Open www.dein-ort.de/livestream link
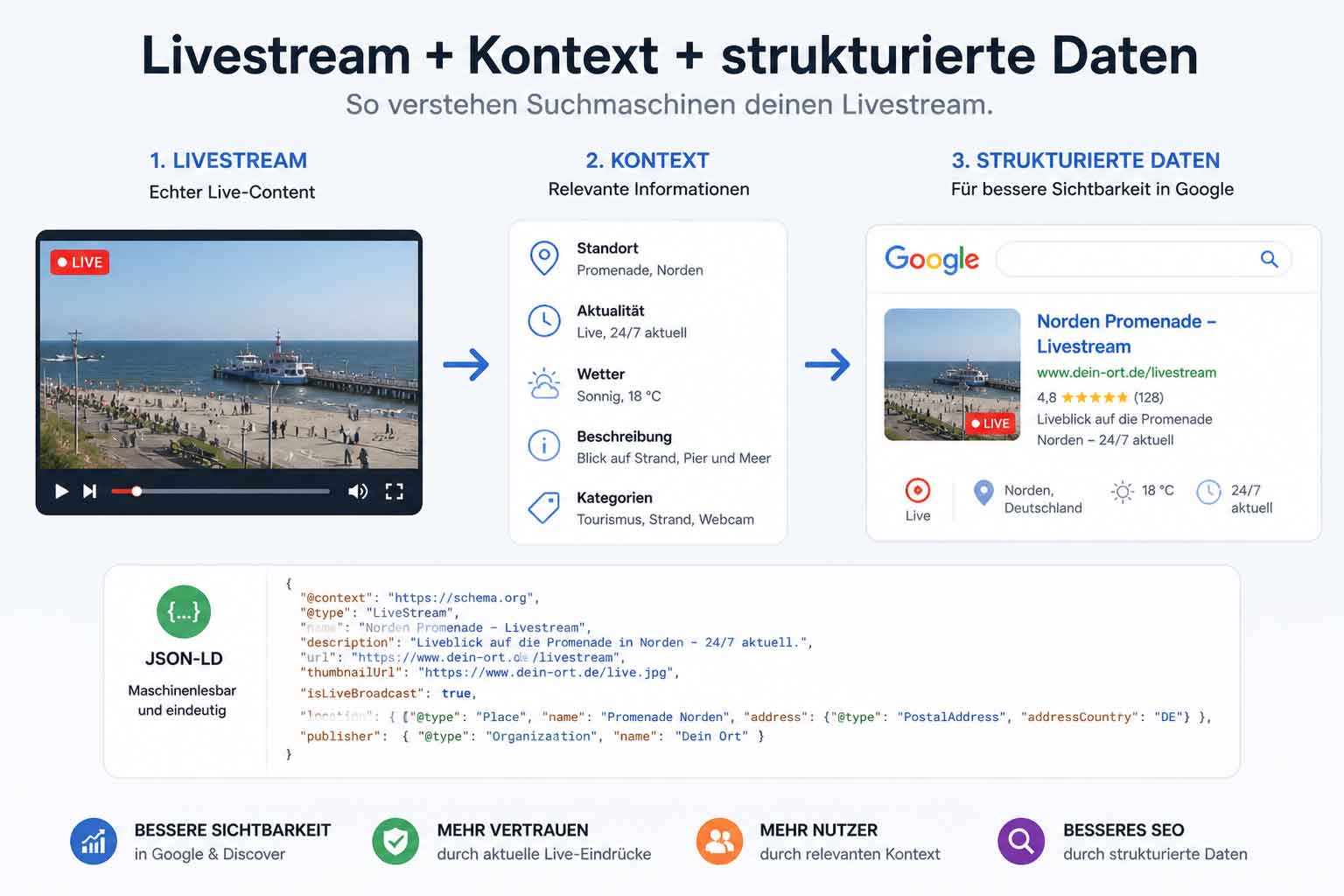 (x=1126, y=372)
